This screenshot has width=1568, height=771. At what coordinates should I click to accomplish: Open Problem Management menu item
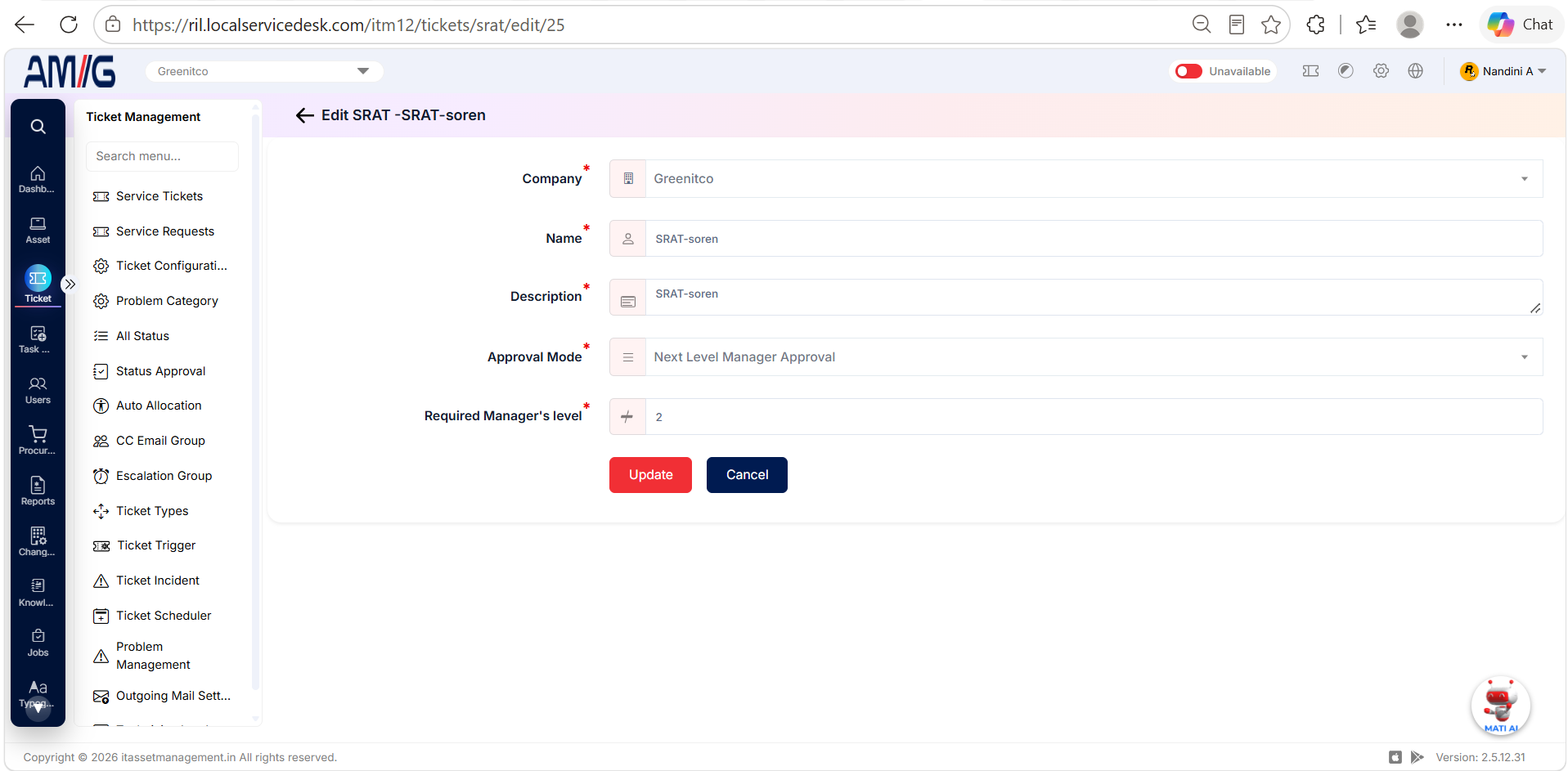[x=153, y=656]
